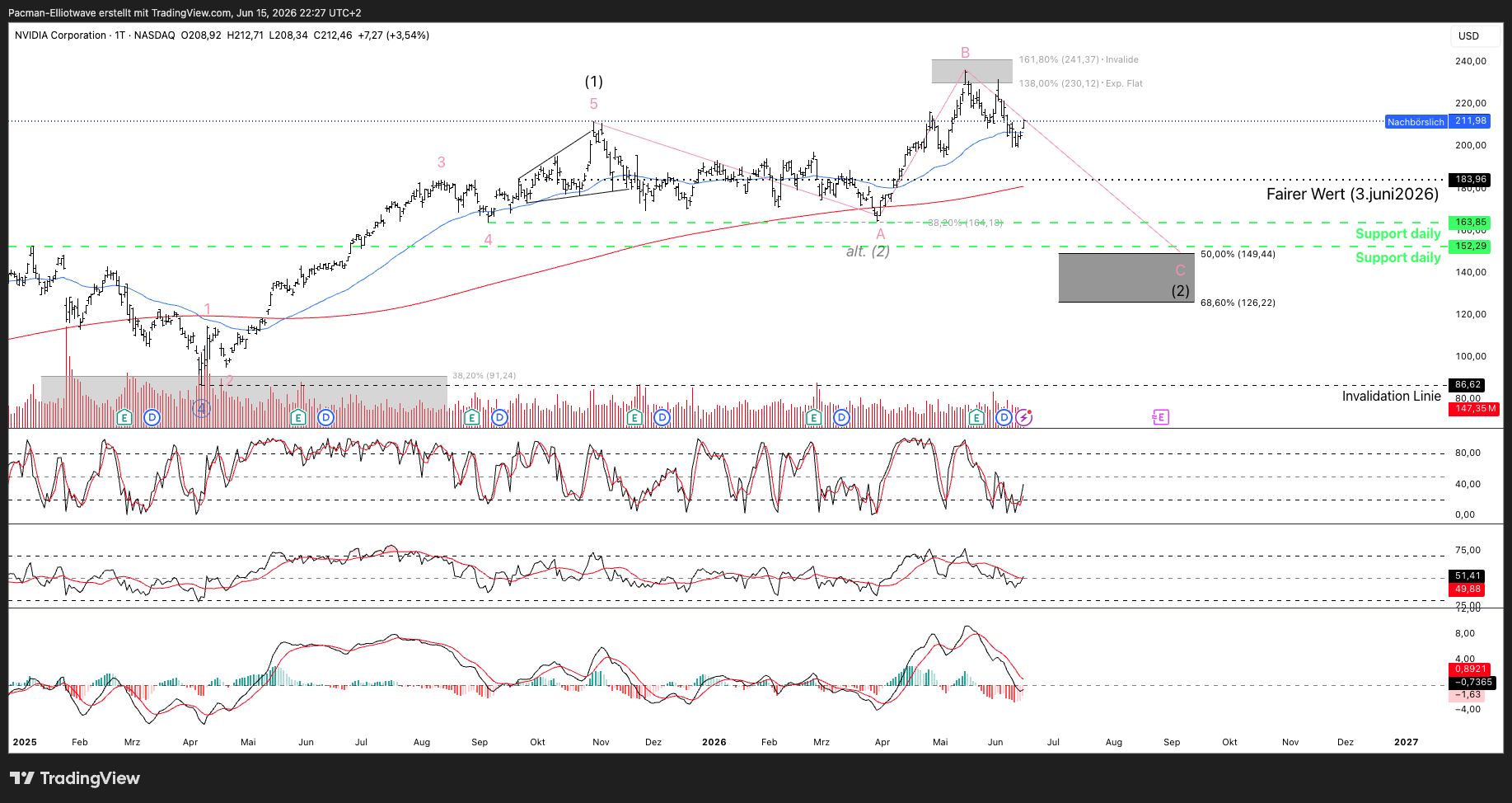Click the blue dividend D marker in December 2025

662,418
